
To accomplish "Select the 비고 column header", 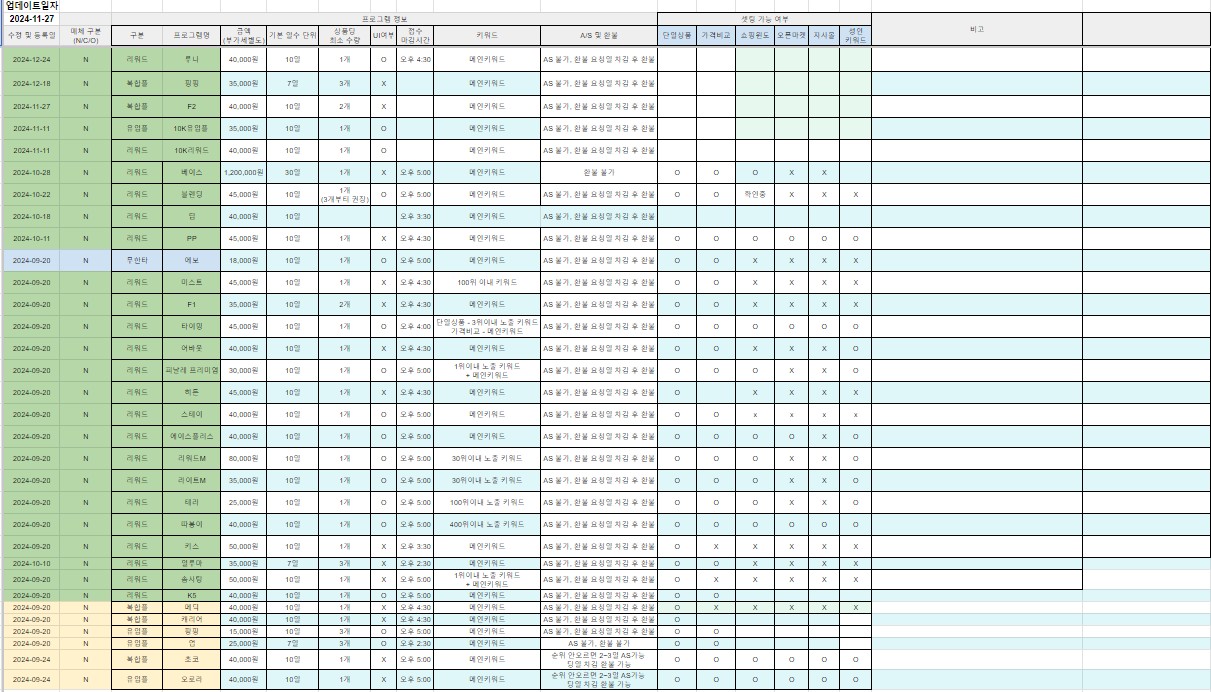I will point(977,30).
